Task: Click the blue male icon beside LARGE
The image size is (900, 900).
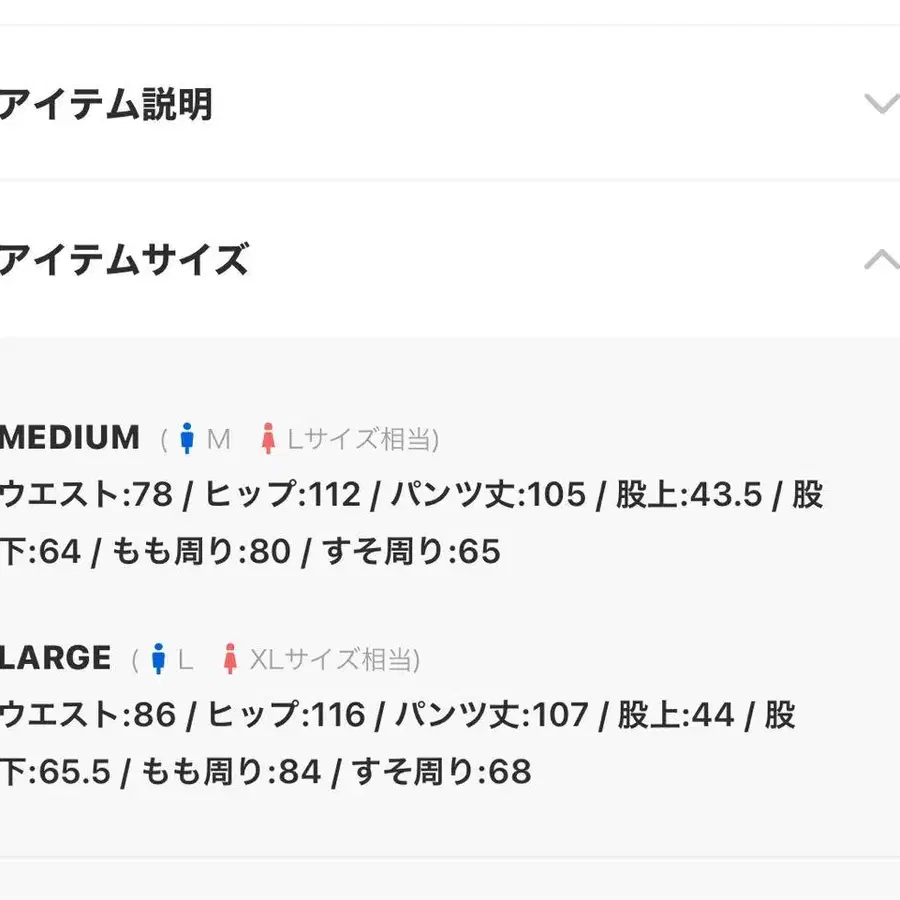Action: click(158, 658)
